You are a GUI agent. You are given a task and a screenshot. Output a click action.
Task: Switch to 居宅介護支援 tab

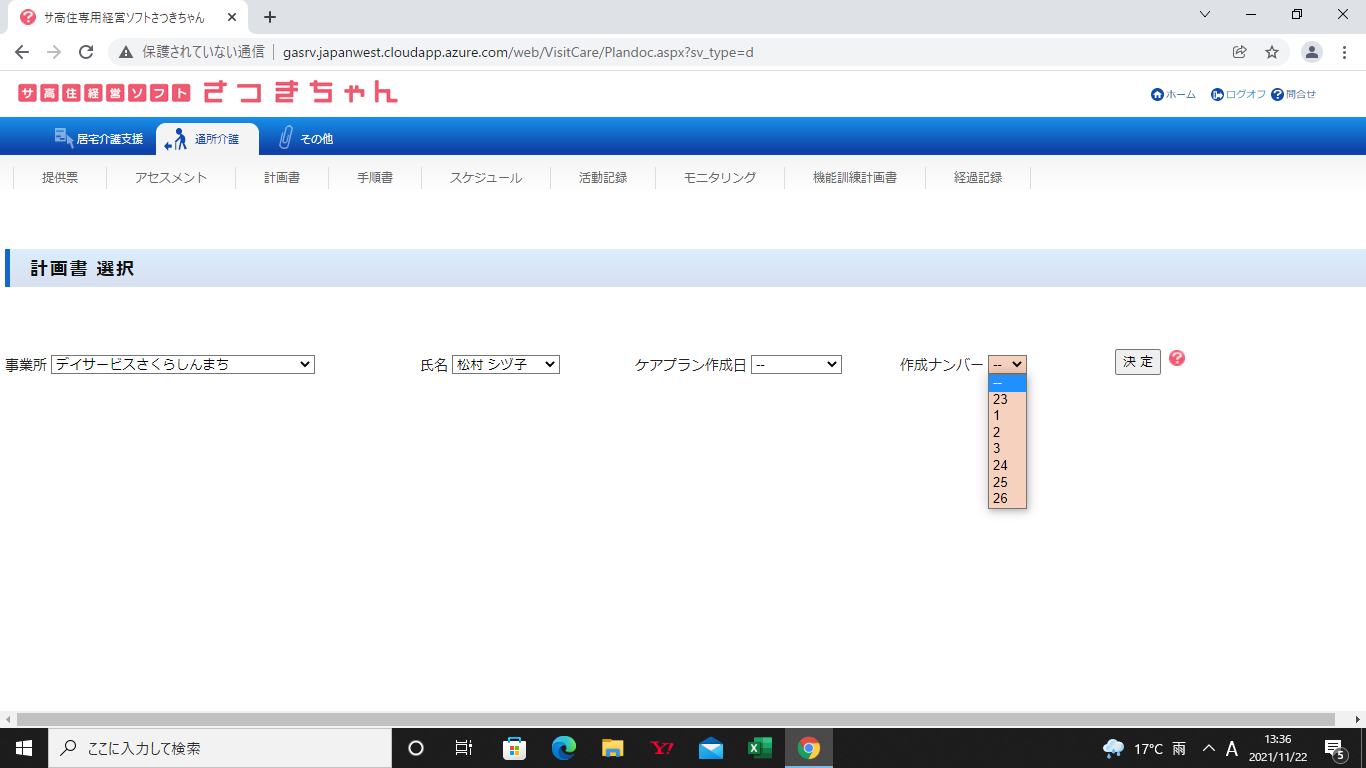pyautogui.click(x=99, y=139)
